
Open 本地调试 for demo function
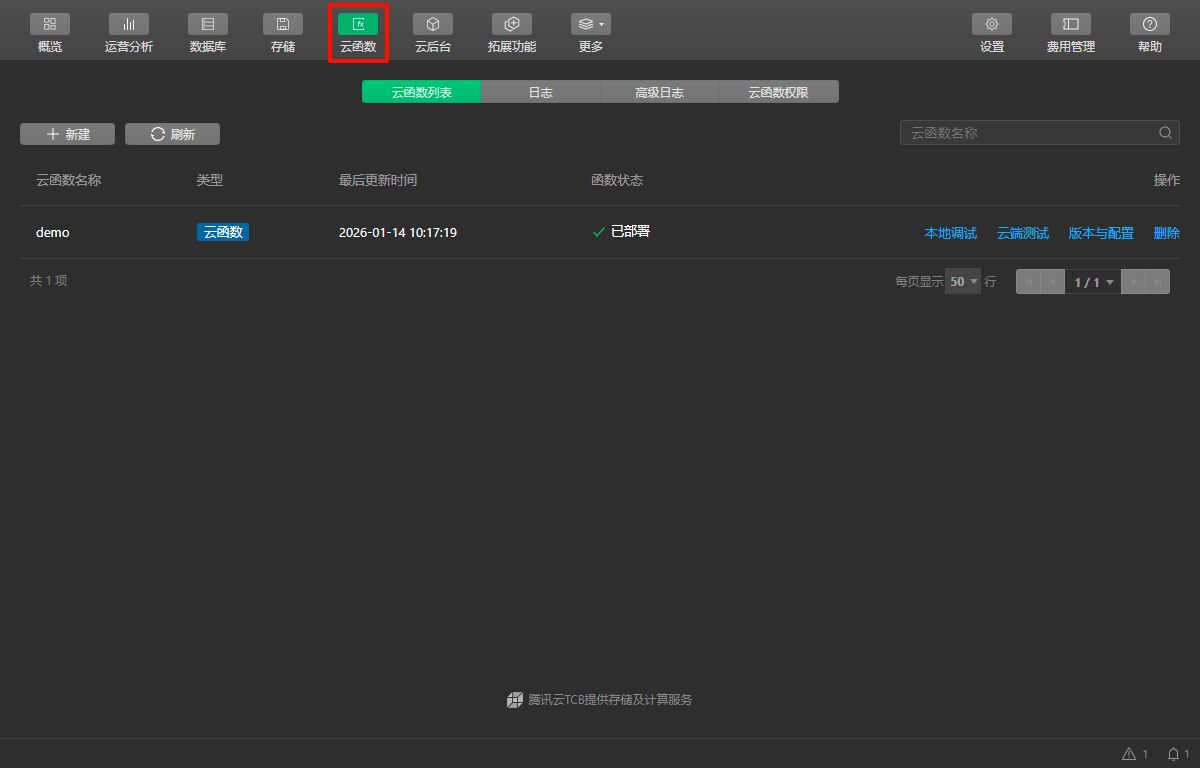[950, 233]
